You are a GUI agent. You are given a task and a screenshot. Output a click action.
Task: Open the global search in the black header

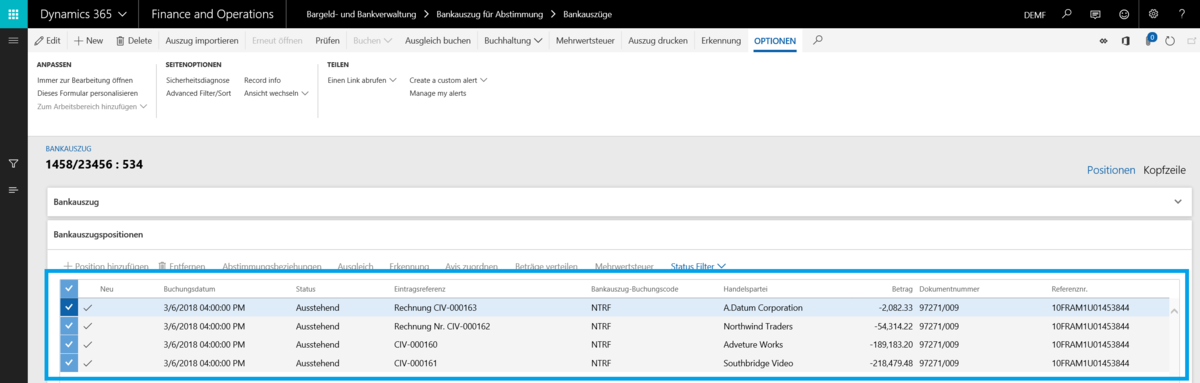tap(1066, 14)
